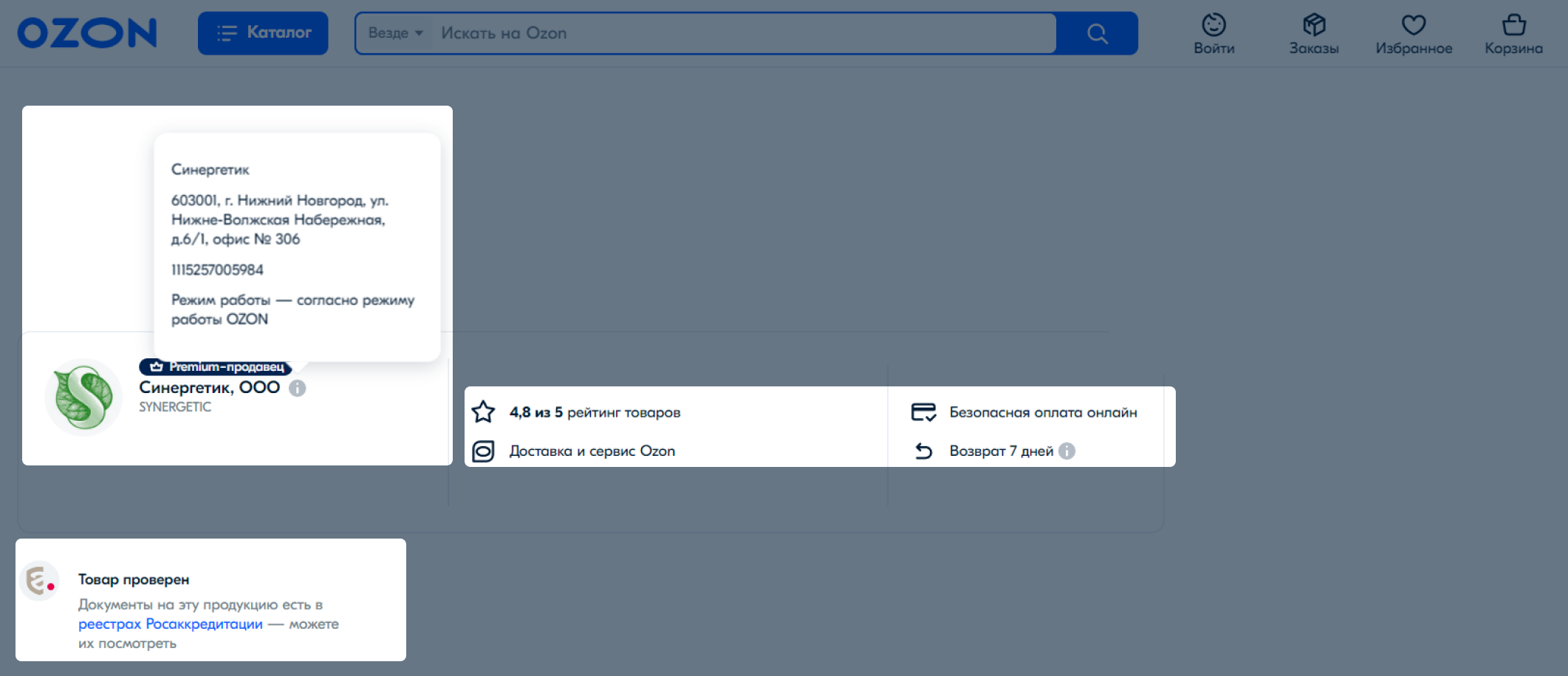Click Доставка и сервис Ozon text
Image resolution: width=1568 pixels, height=676 pixels.
pyautogui.click(x=592, y=451)
